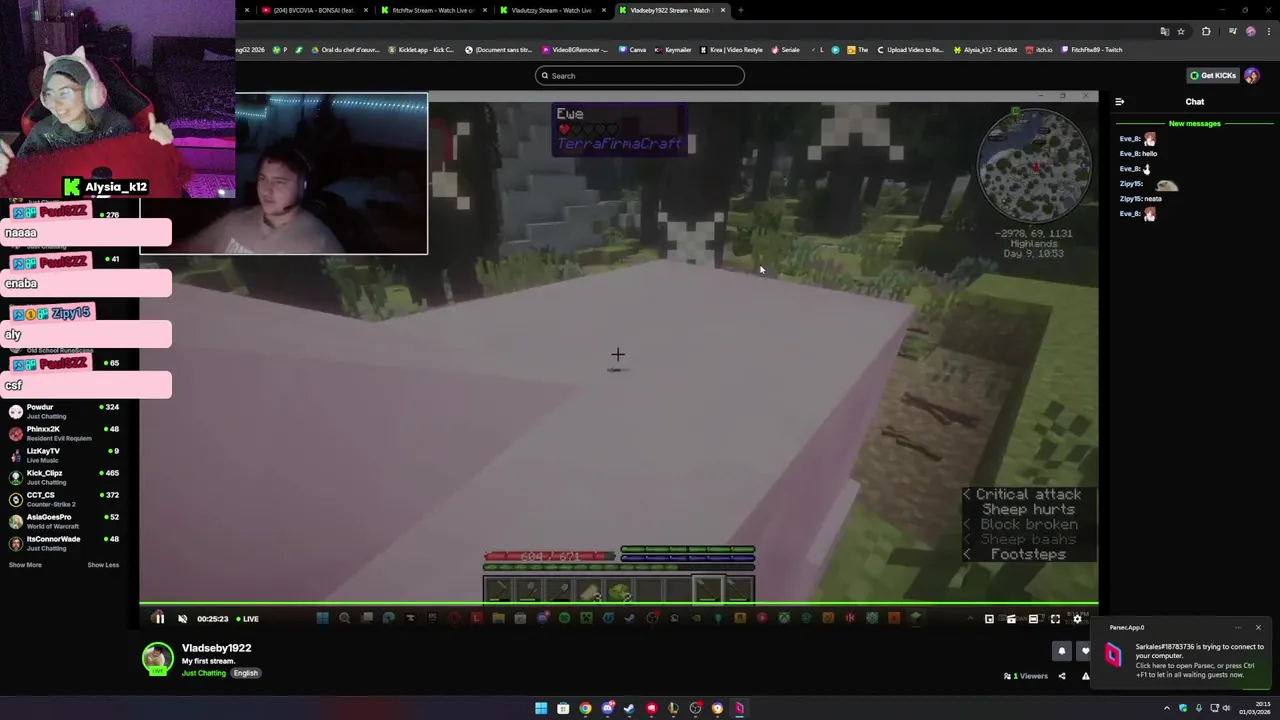Collapse sidebar with Show Less

click(103, 565)
